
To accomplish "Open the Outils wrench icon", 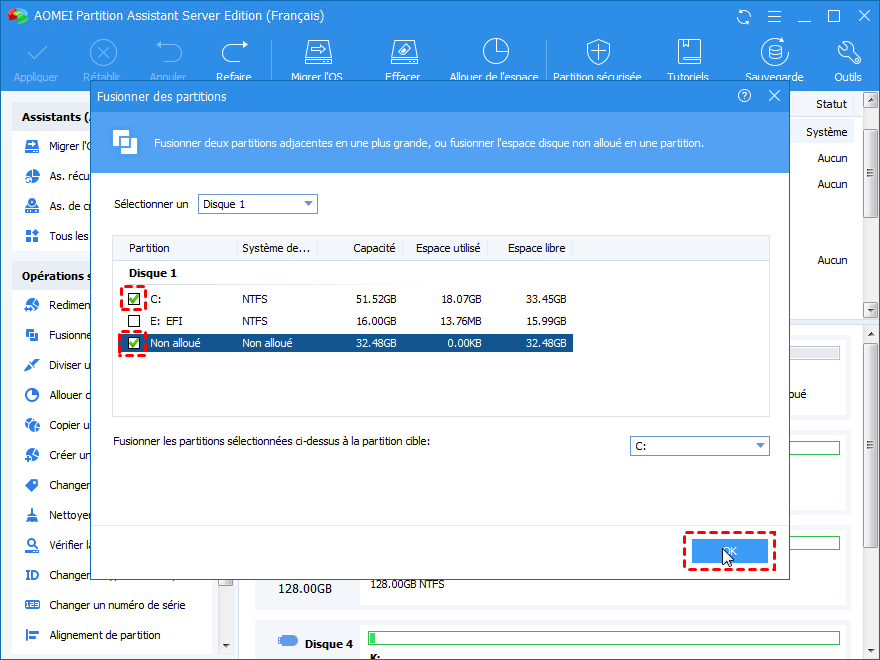I will tap(847, 53).
